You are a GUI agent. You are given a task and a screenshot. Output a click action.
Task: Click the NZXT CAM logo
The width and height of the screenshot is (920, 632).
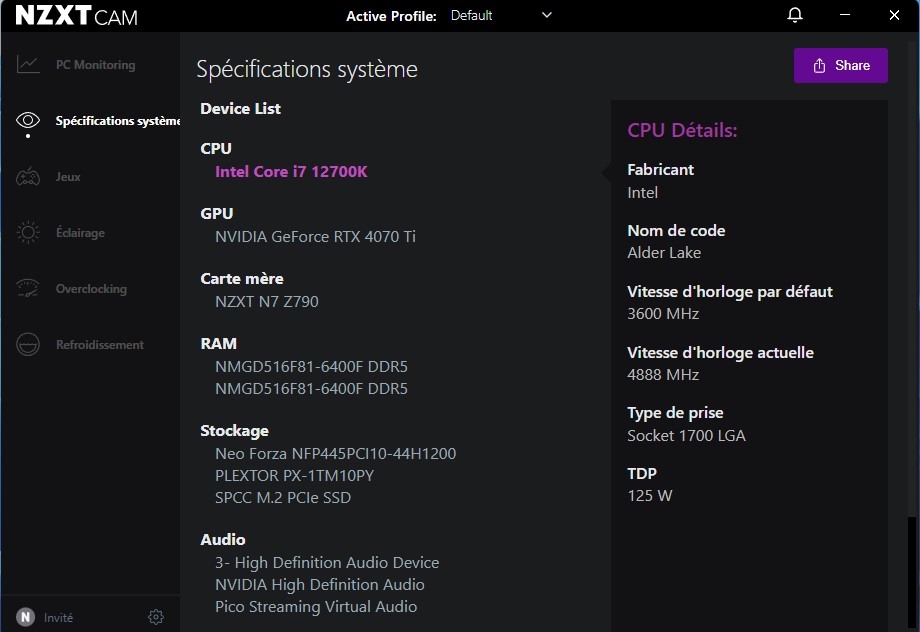coord(77,16)
